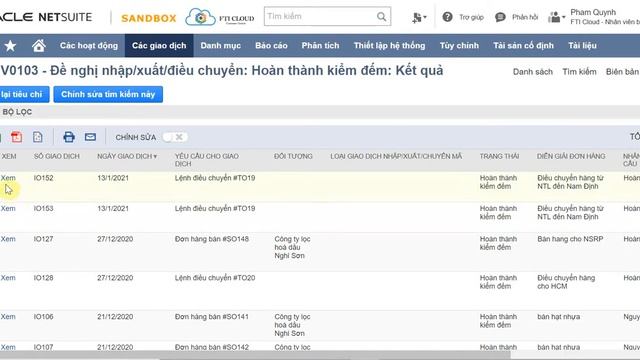The width and height of the screenshot is (640, 360).
Task: Click the FTI Cloud logo
Action: (220, 17)
